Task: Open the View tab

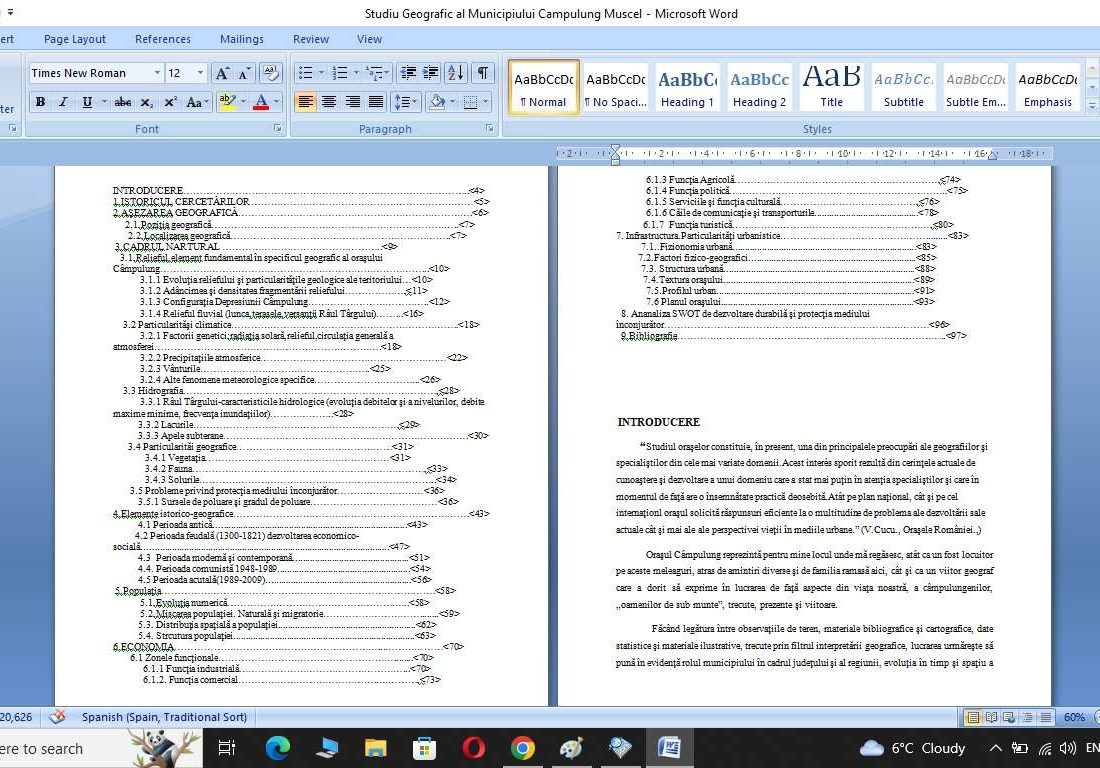Action: click(369, 39)
